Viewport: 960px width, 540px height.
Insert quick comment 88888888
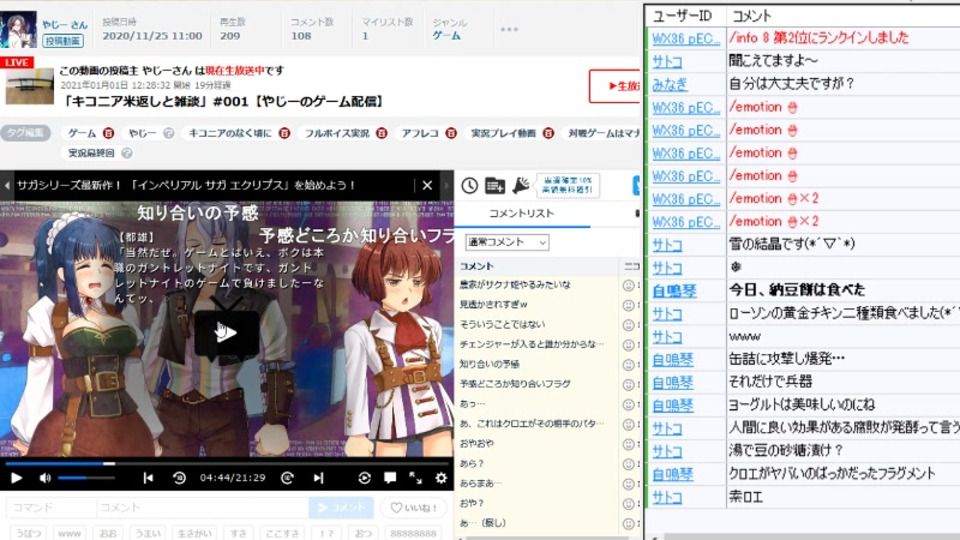(413, 533)
